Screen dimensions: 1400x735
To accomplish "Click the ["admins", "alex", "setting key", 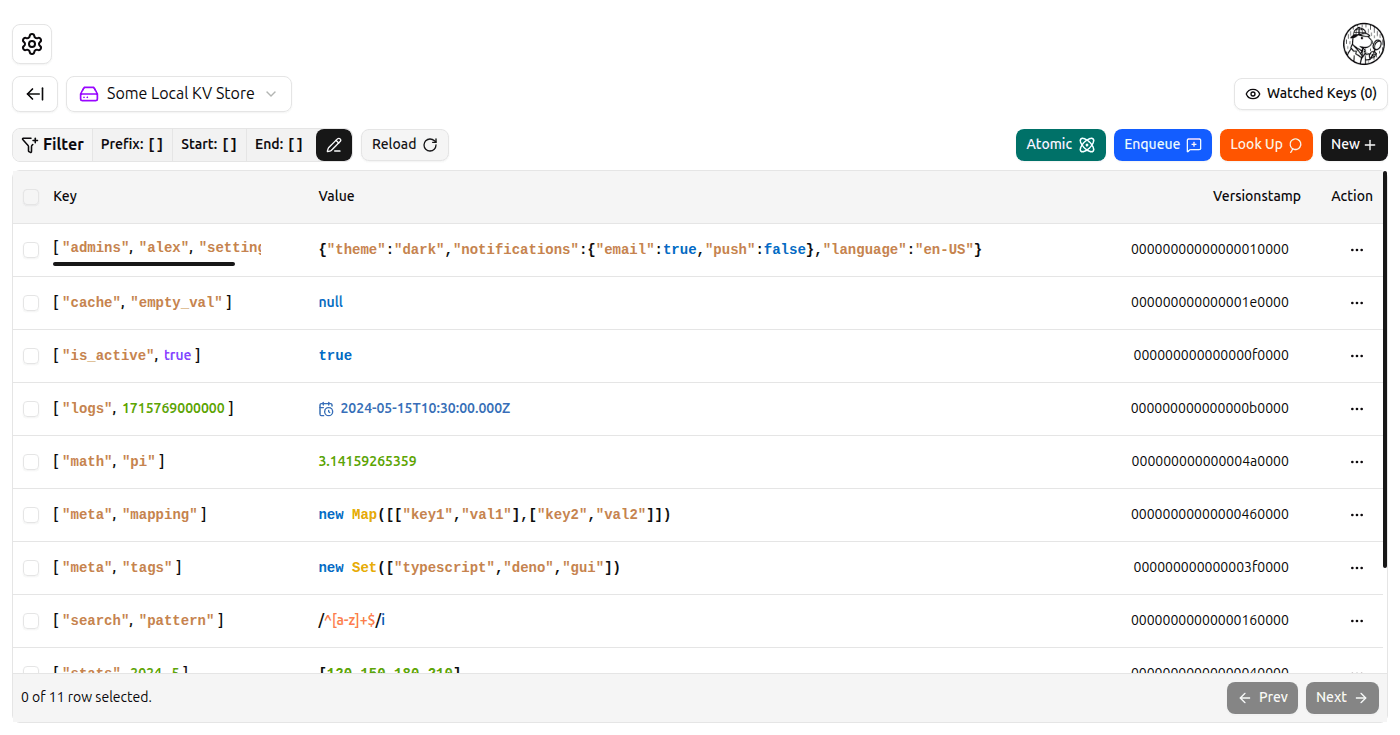I will pyautogui.click(x=157, y=248).
